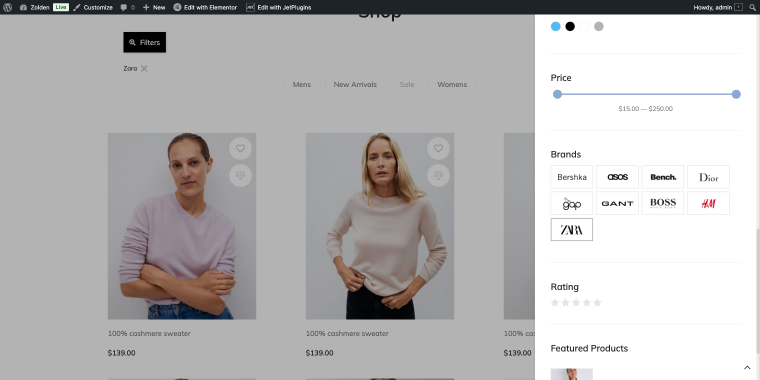This screenshot has height=380, width=760.
Task: Open the lilac cashmere sweater image
Action: [182, 226]
